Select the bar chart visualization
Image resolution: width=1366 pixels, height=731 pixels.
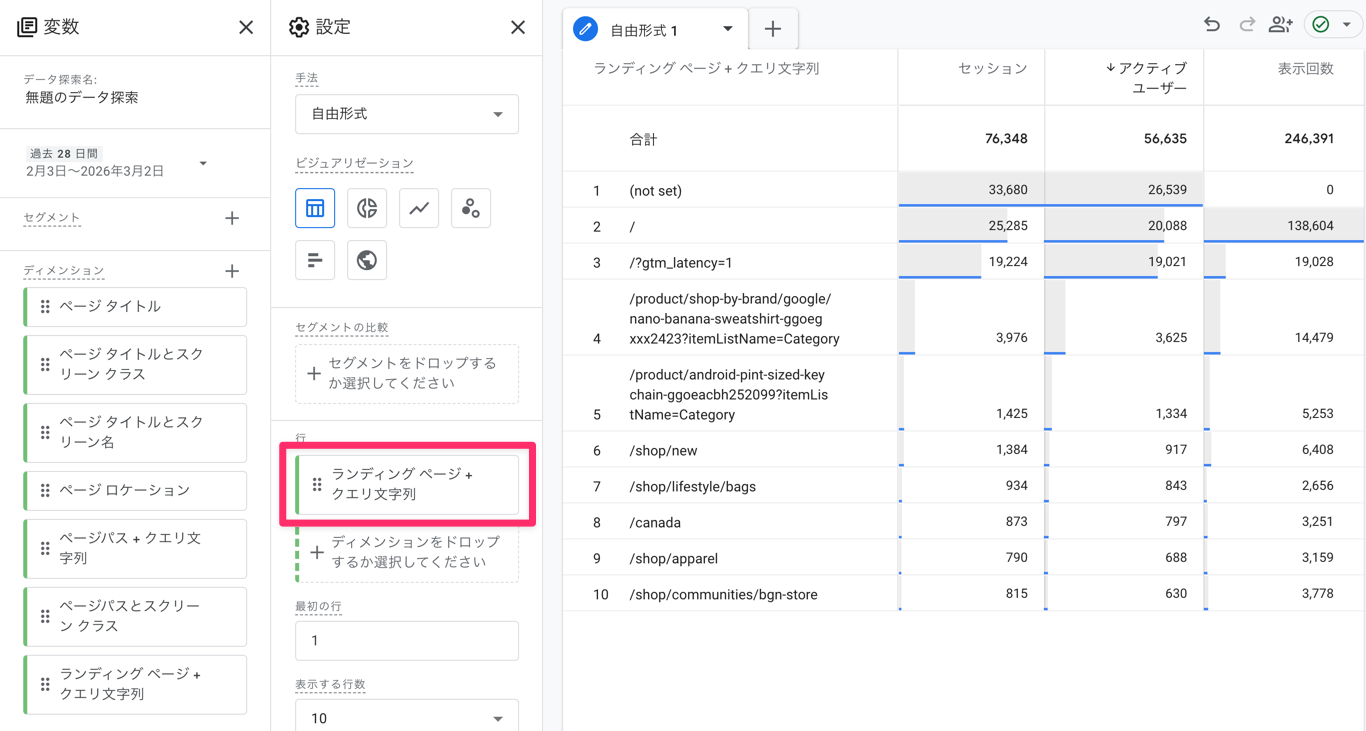(315, 260)
